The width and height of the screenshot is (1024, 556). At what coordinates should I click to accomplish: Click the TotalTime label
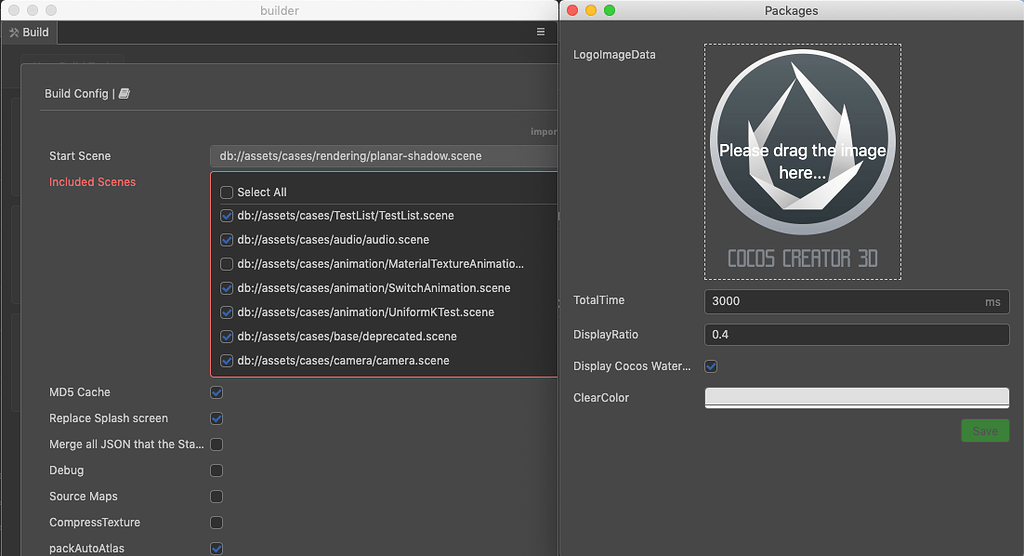(599, 301)
